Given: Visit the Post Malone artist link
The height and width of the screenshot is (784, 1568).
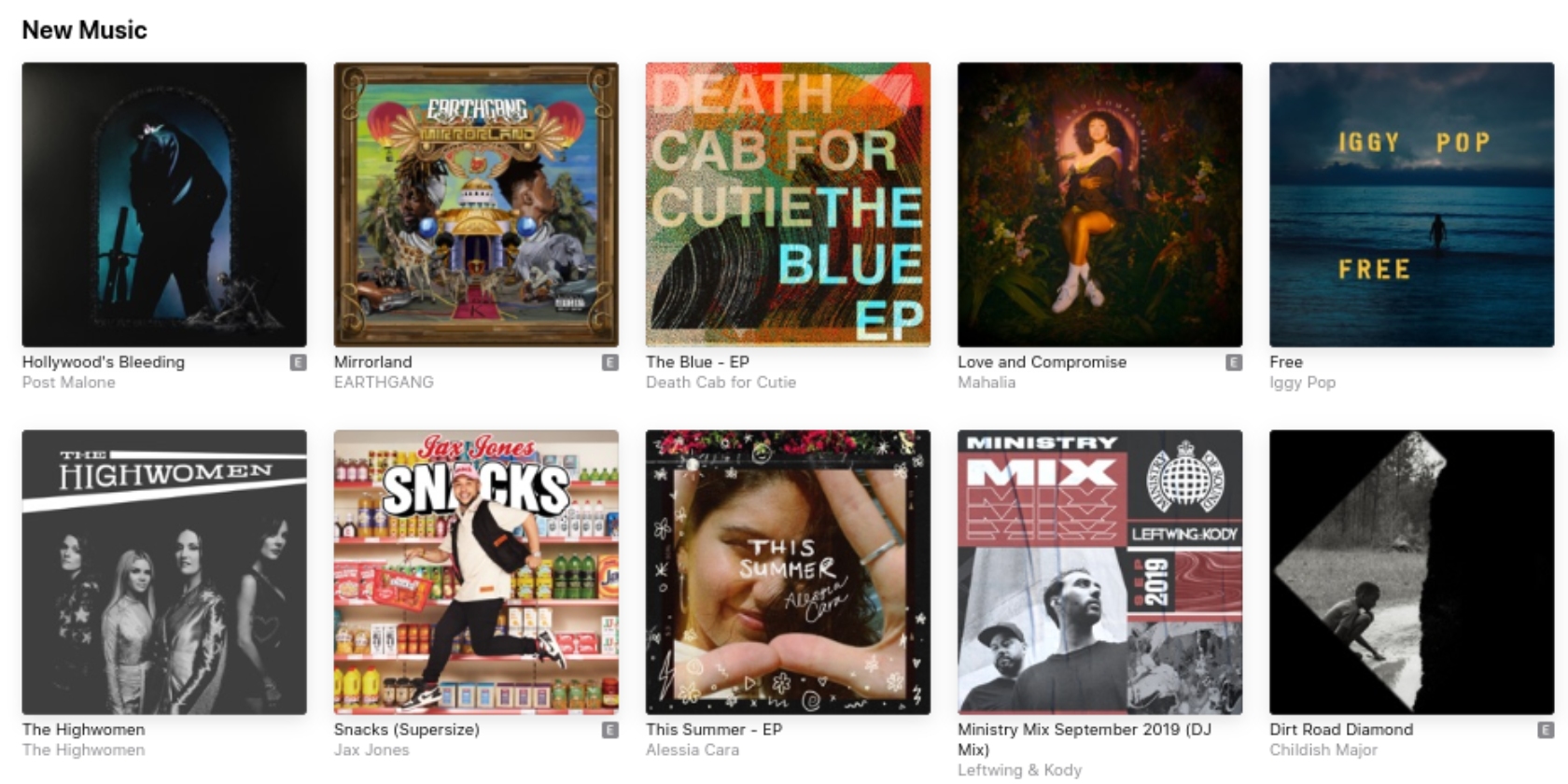Looking at the screenshot, I should [x=69, y=383].
